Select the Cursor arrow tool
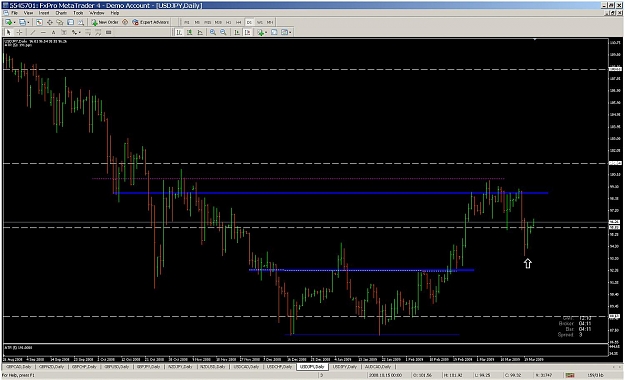 click(x=8, y=32)
